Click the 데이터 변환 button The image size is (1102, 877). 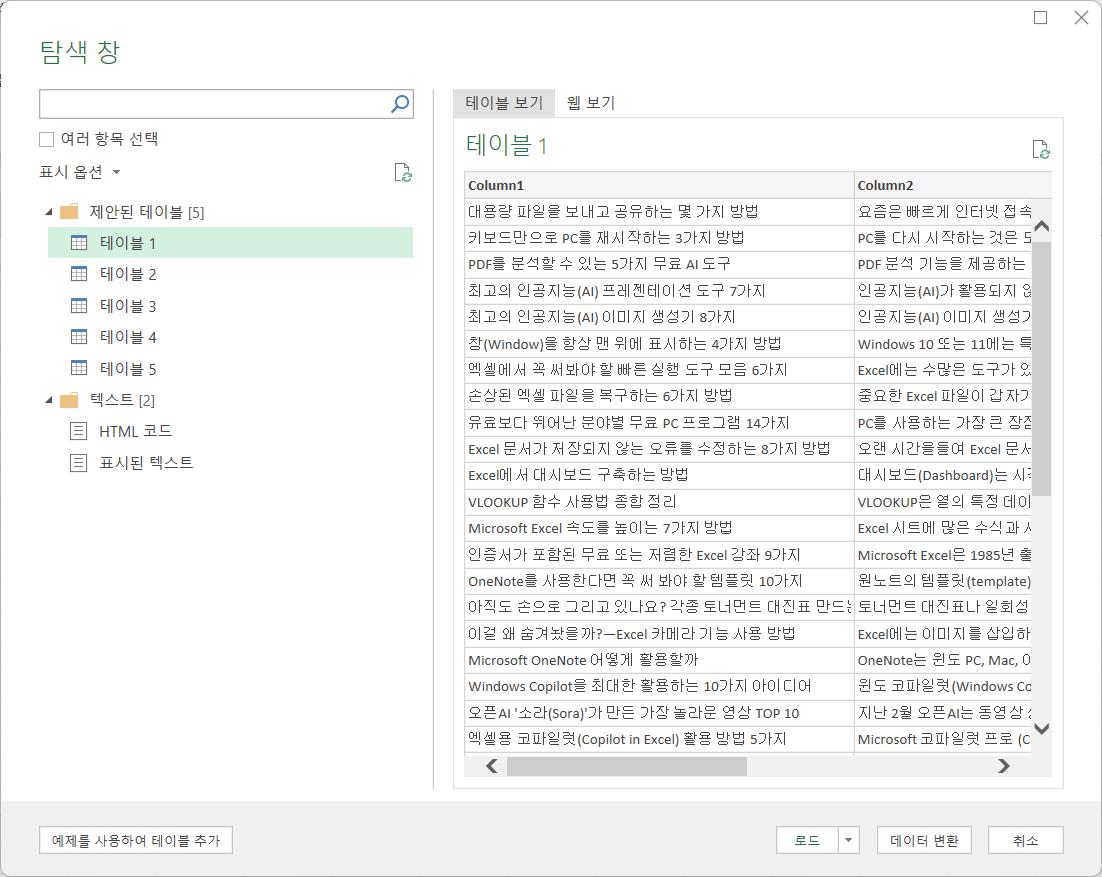click(x=924, y=840)
